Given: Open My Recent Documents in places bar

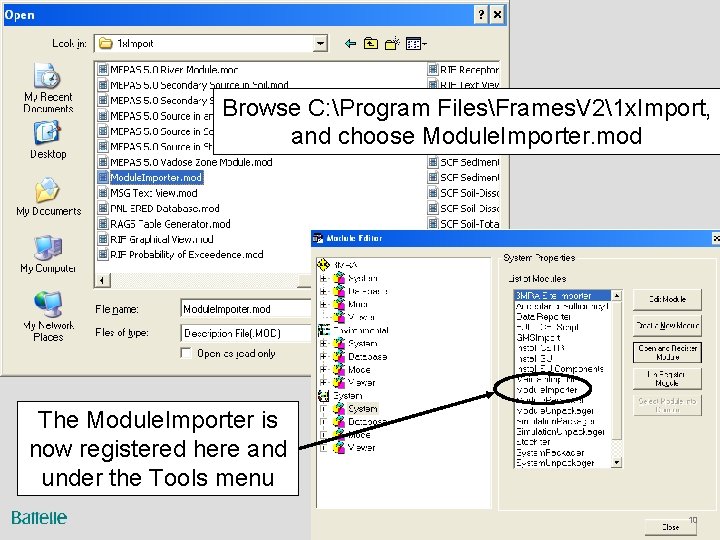Looking at the screenshot, I should 48,88.
